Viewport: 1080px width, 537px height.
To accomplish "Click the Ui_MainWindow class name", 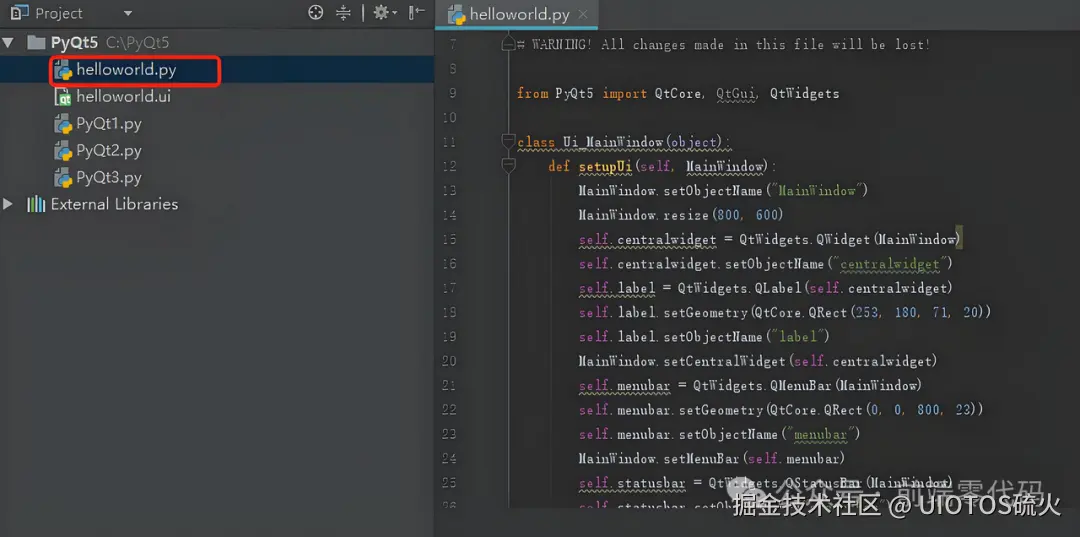I will [614, 142].
